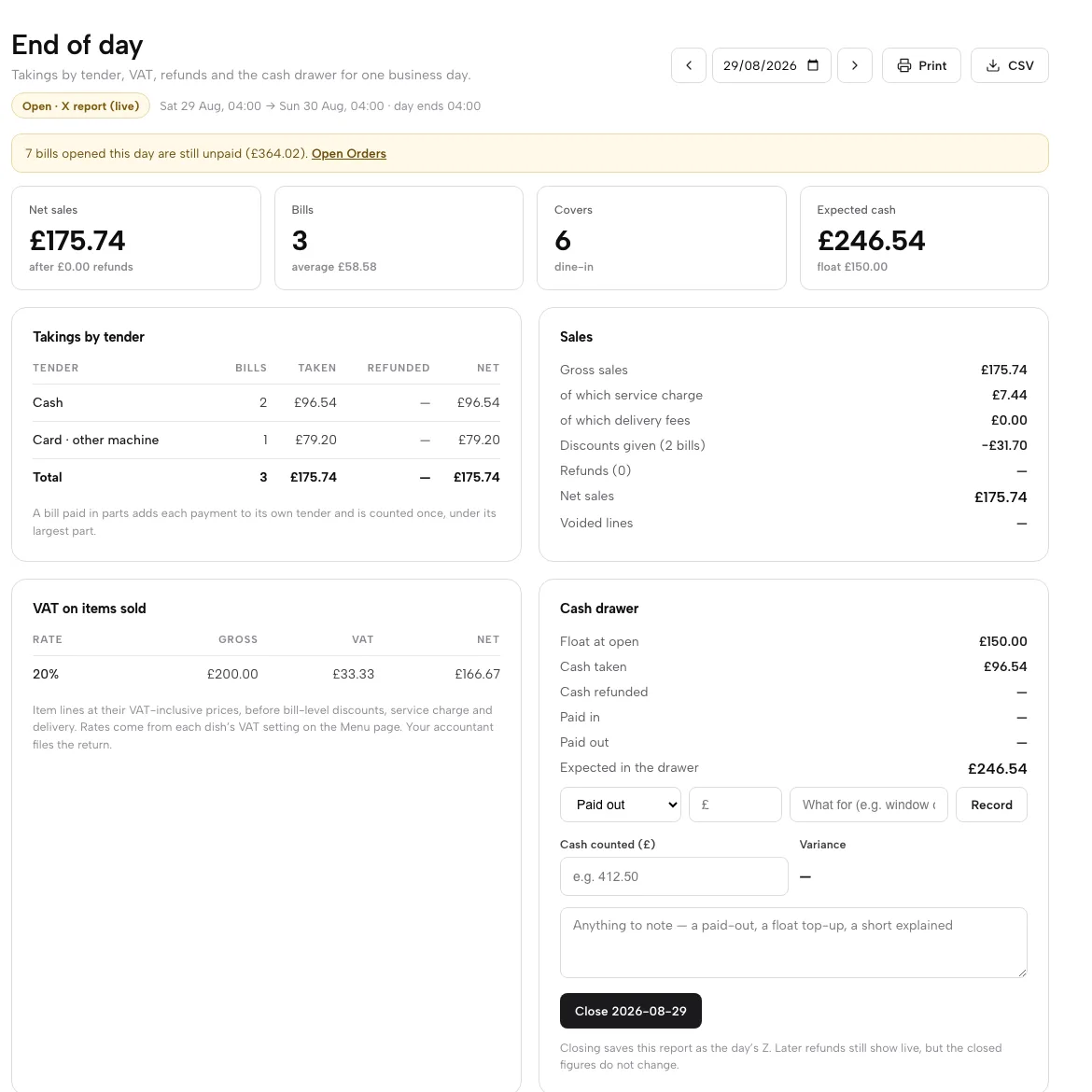Screen dimensions: 1092x1092
Task: Go to the next business day
Action: click(x=855, y=65)
